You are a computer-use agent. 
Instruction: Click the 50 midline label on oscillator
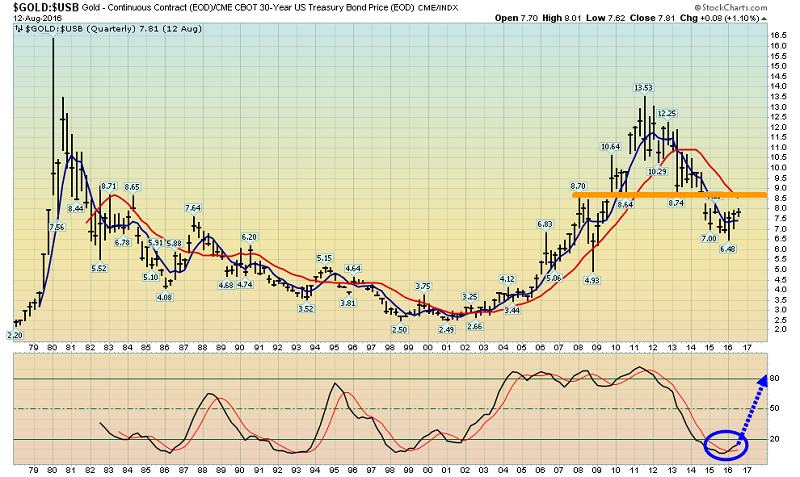pyautogui.click(x=774, y=409)
